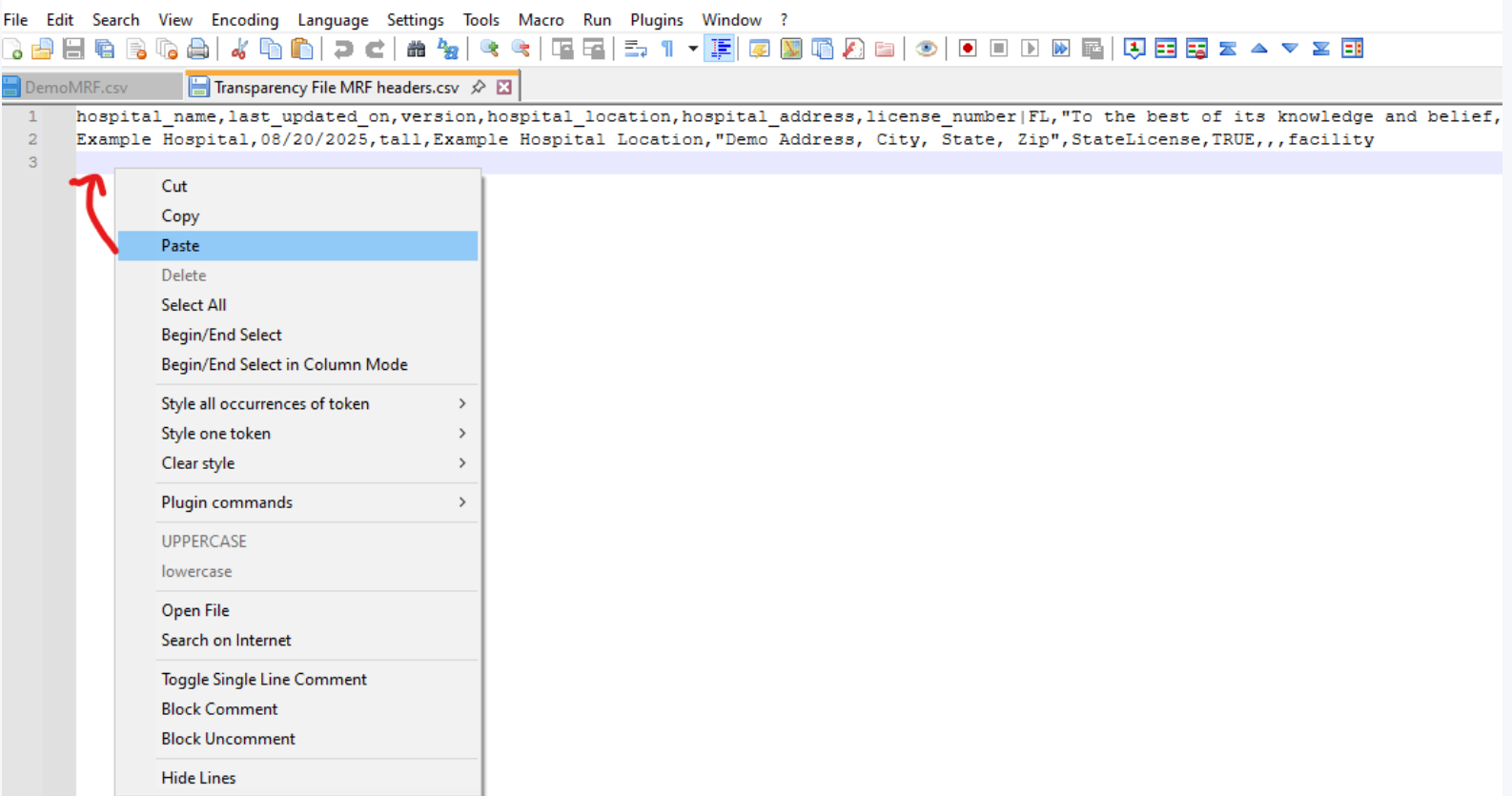Click the Redo arrow toolbar icon
This screenshot has height=796, width=1512.
(375, 49)
